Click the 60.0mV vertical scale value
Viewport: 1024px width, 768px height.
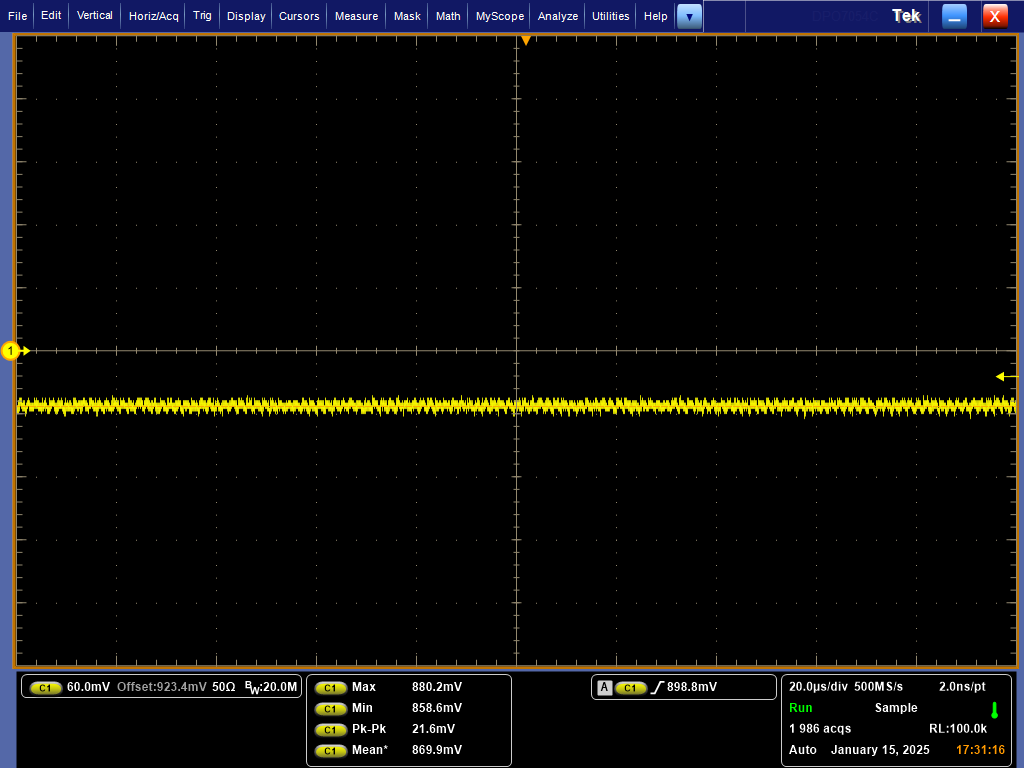(88, 687)
